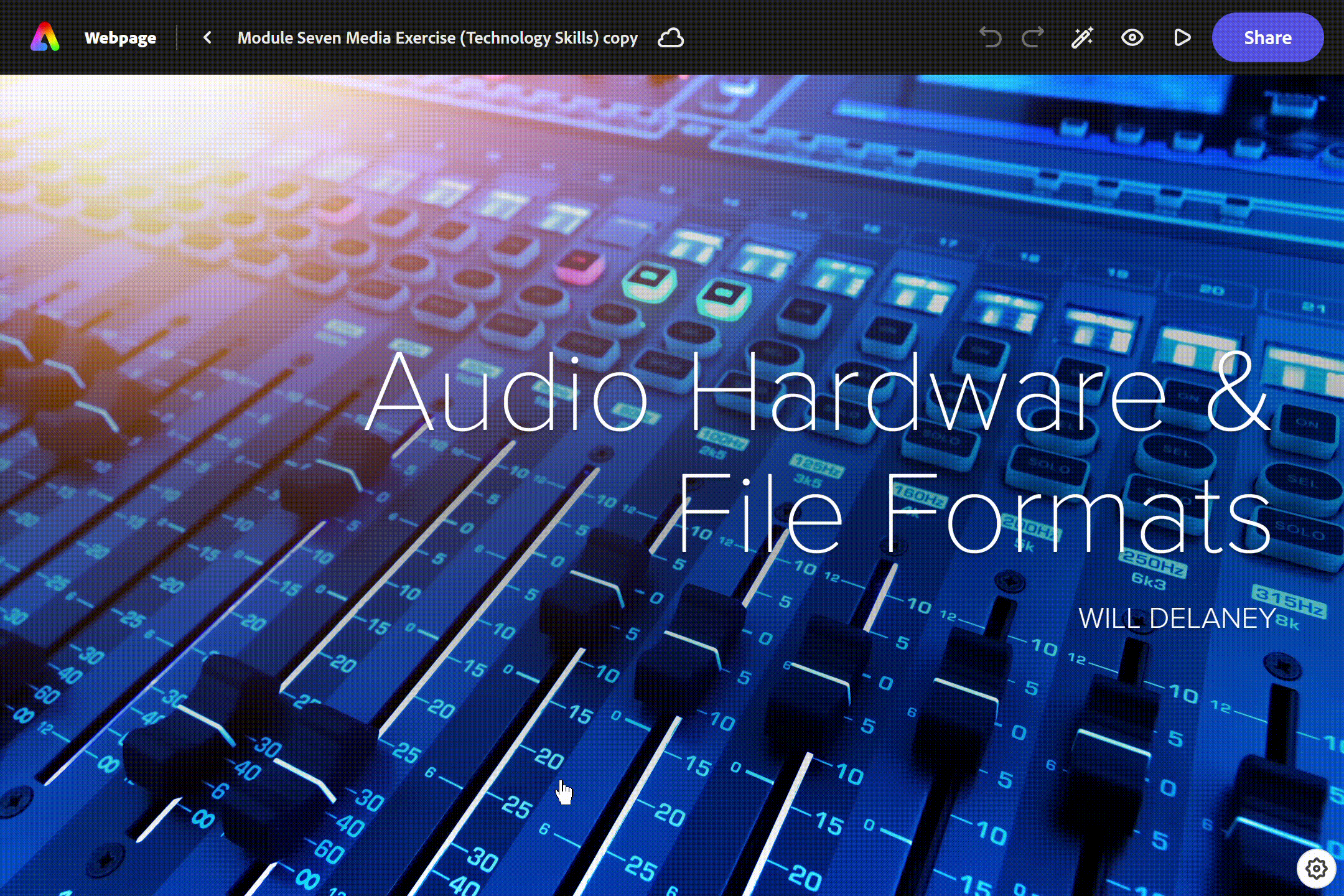Redo the last undone action
Screen dimensions: 1344x896
[1033, 37]
